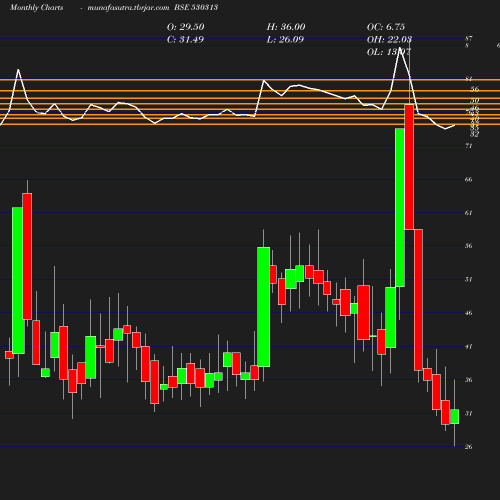Image resolution: width=500 pixels, height=500 pixels.
Task: Click the tall red candle at chart peak
Action: coord(409,167)
